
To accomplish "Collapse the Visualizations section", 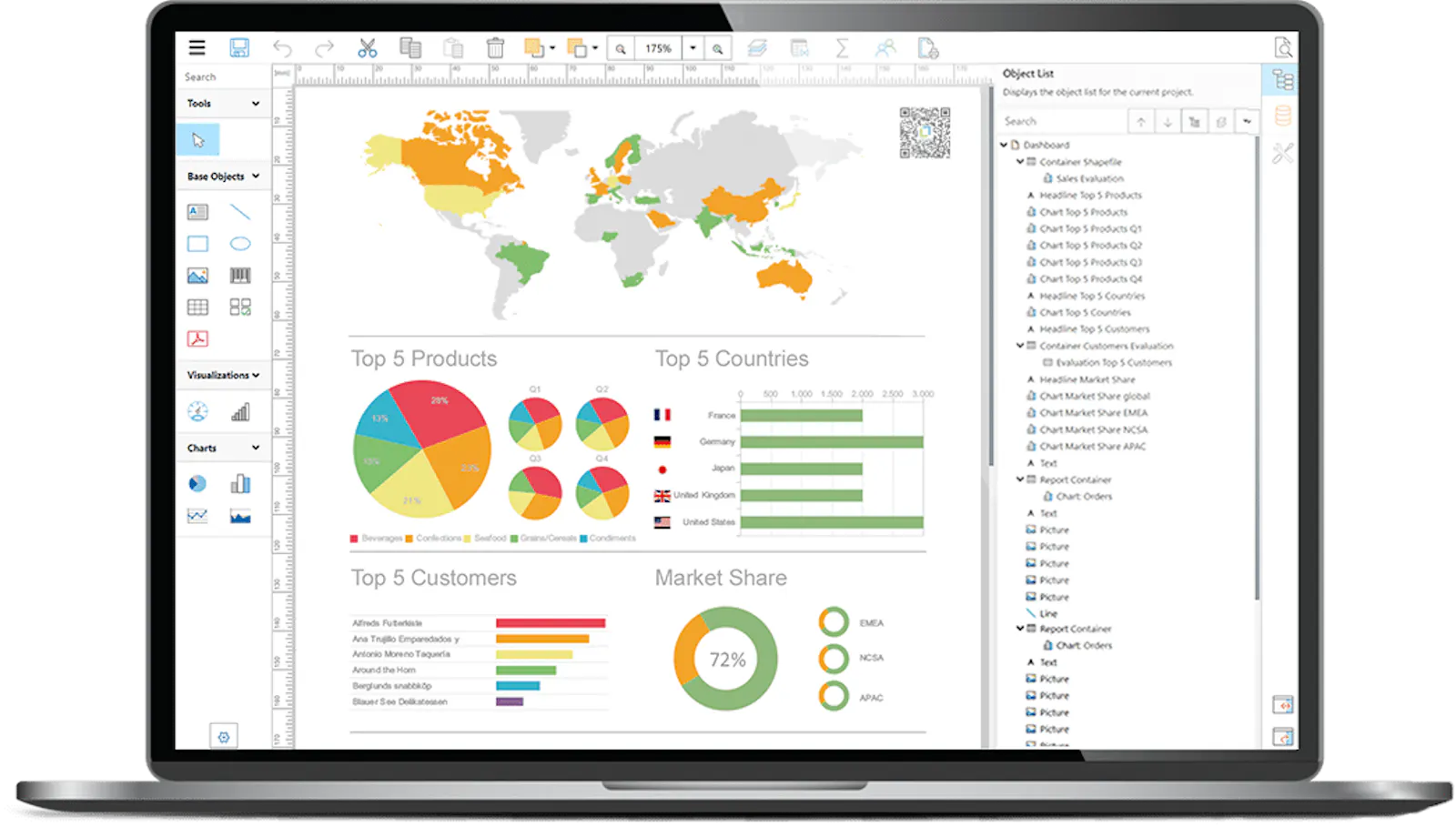I will pyautogui.click(x=256, y=375).
